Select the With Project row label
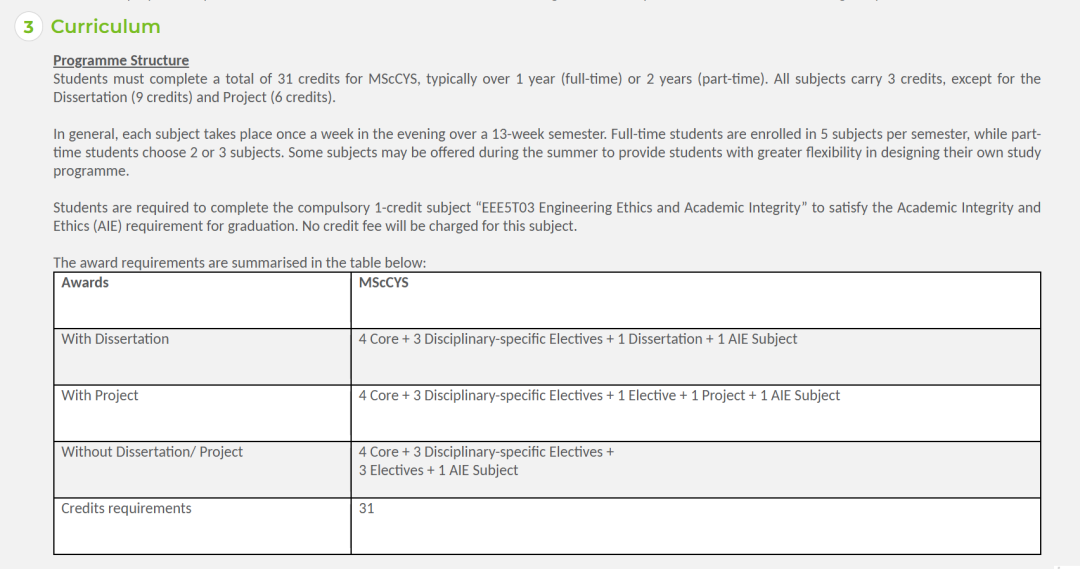 pyautogui.click(x=100, y=396)
